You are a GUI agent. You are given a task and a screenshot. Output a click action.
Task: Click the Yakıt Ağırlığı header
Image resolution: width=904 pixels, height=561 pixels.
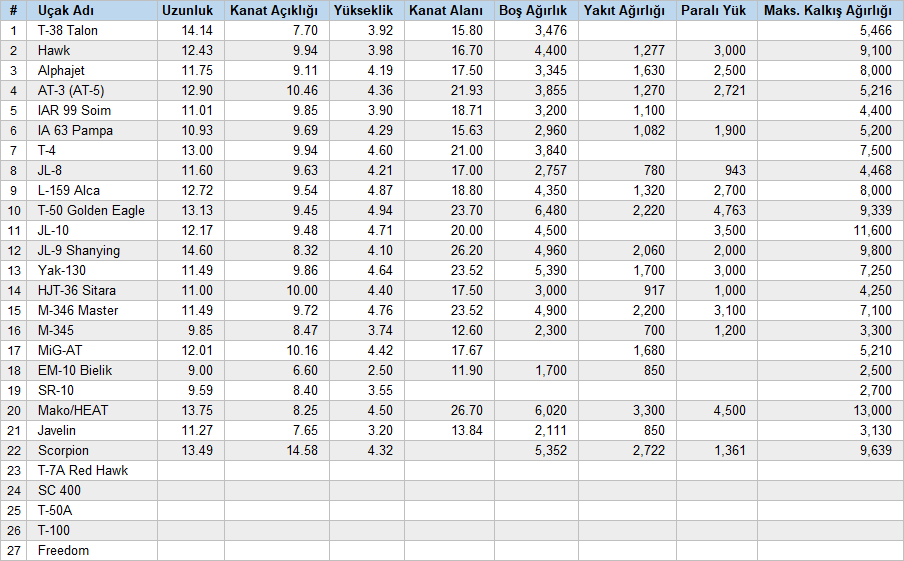pyautogui.click(x=627, y=10)
